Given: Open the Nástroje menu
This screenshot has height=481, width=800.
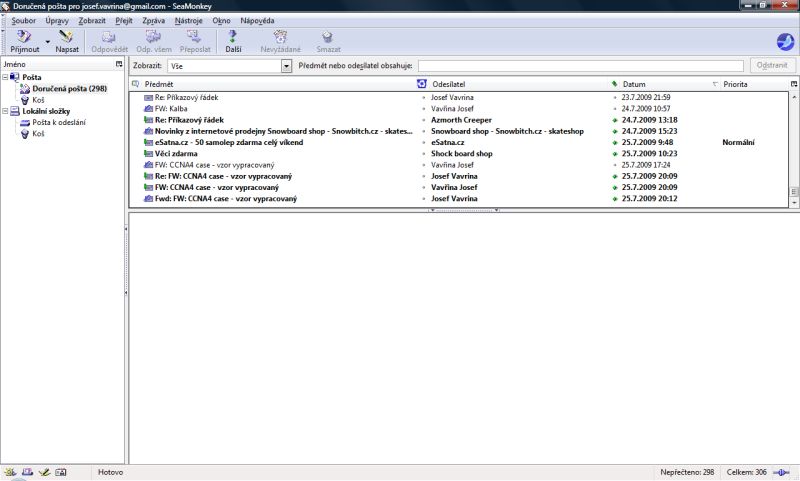Looking at the screenshot, I should 188,21.
